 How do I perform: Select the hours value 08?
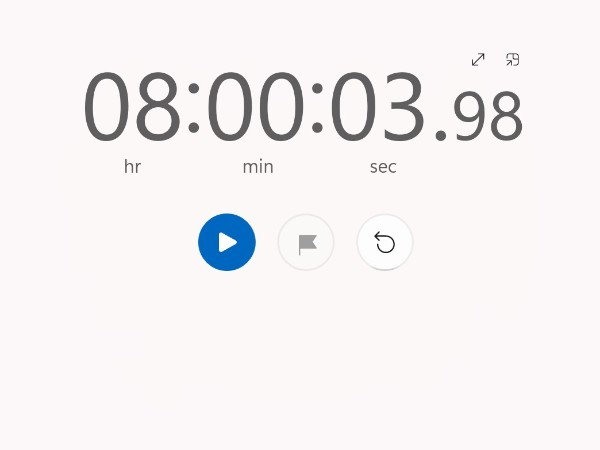(132, 106)
